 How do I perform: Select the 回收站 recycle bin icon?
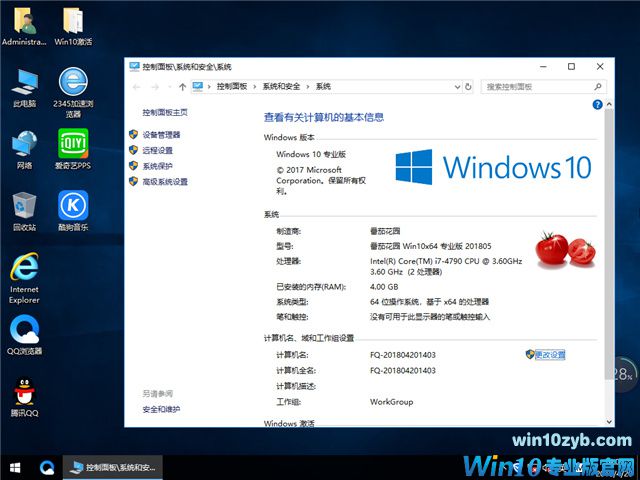[x=24, y=211]
